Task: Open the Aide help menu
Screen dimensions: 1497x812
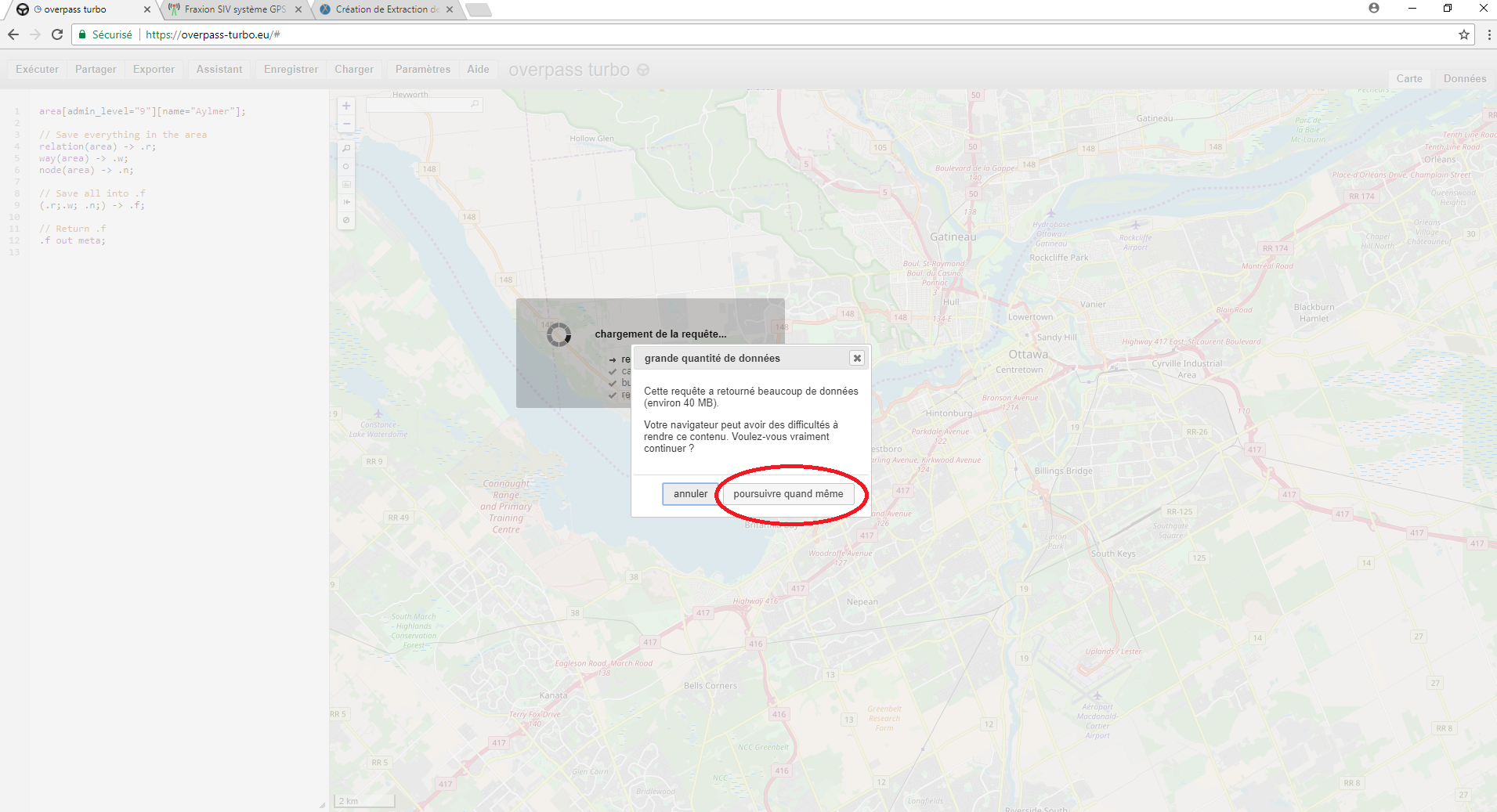Action: pos(478,70)
